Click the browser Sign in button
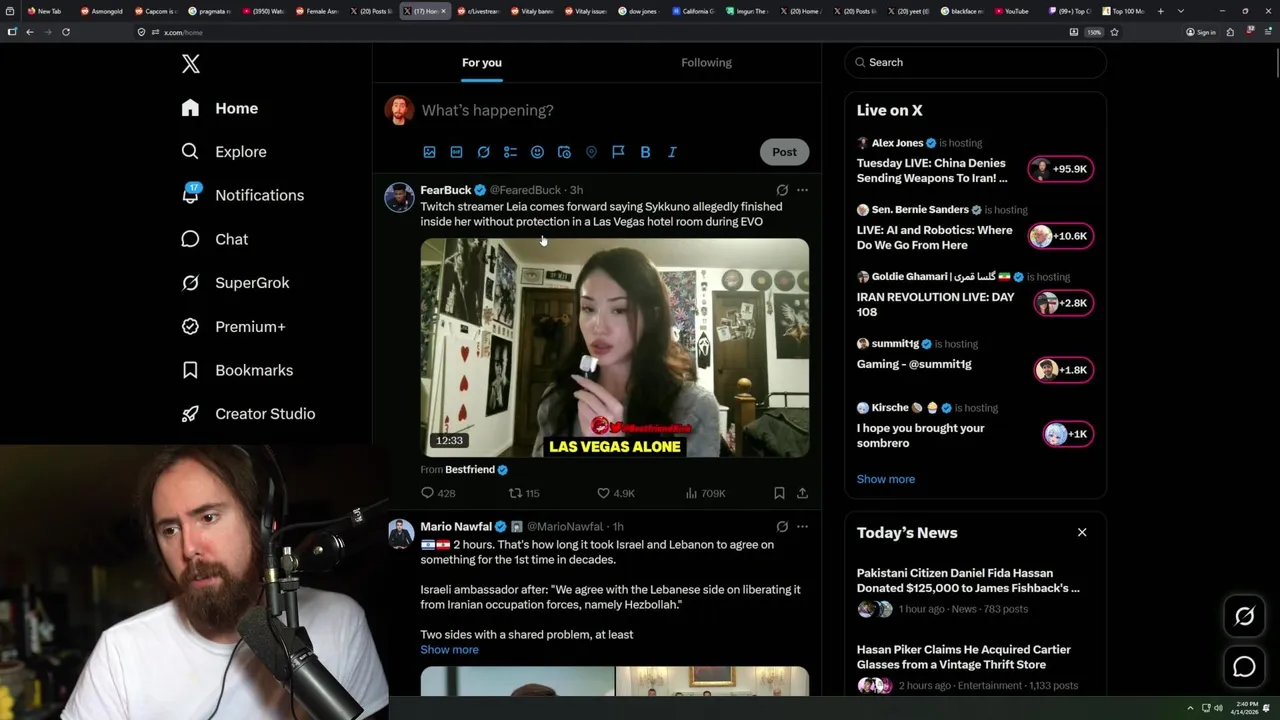 (x=1200, y=32)
